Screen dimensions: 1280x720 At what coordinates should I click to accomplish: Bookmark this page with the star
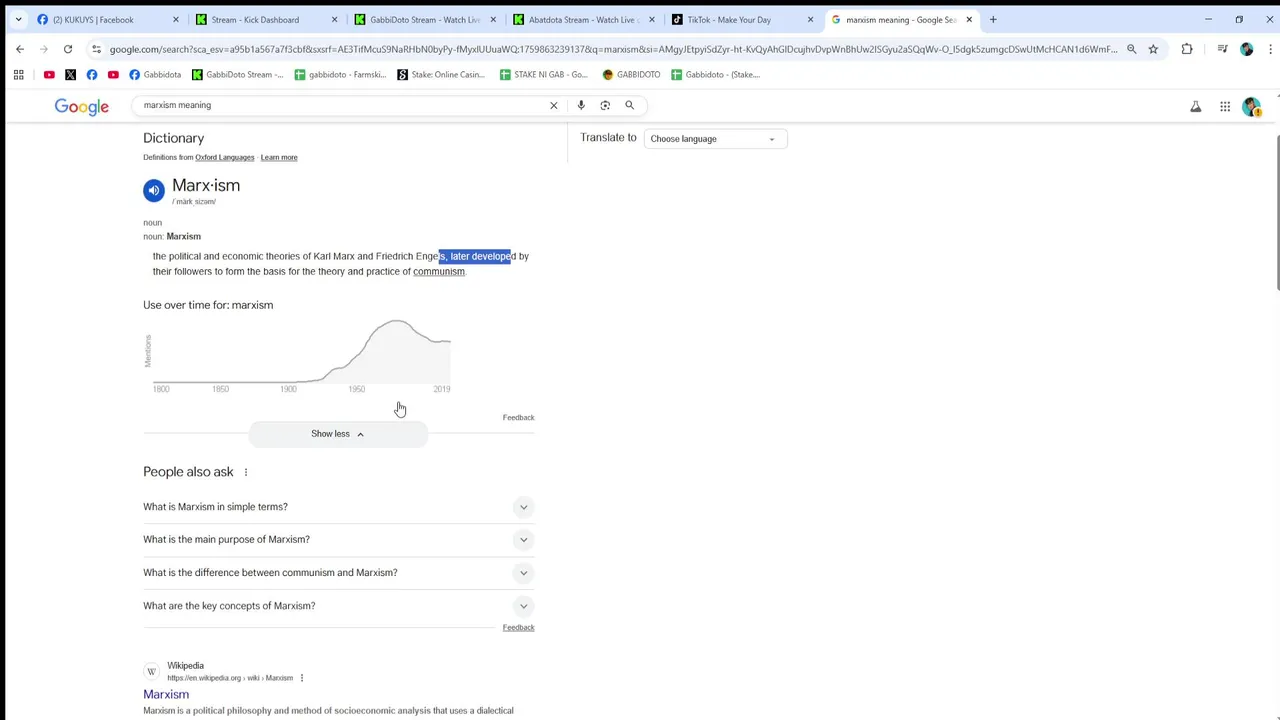[1153, 49]
